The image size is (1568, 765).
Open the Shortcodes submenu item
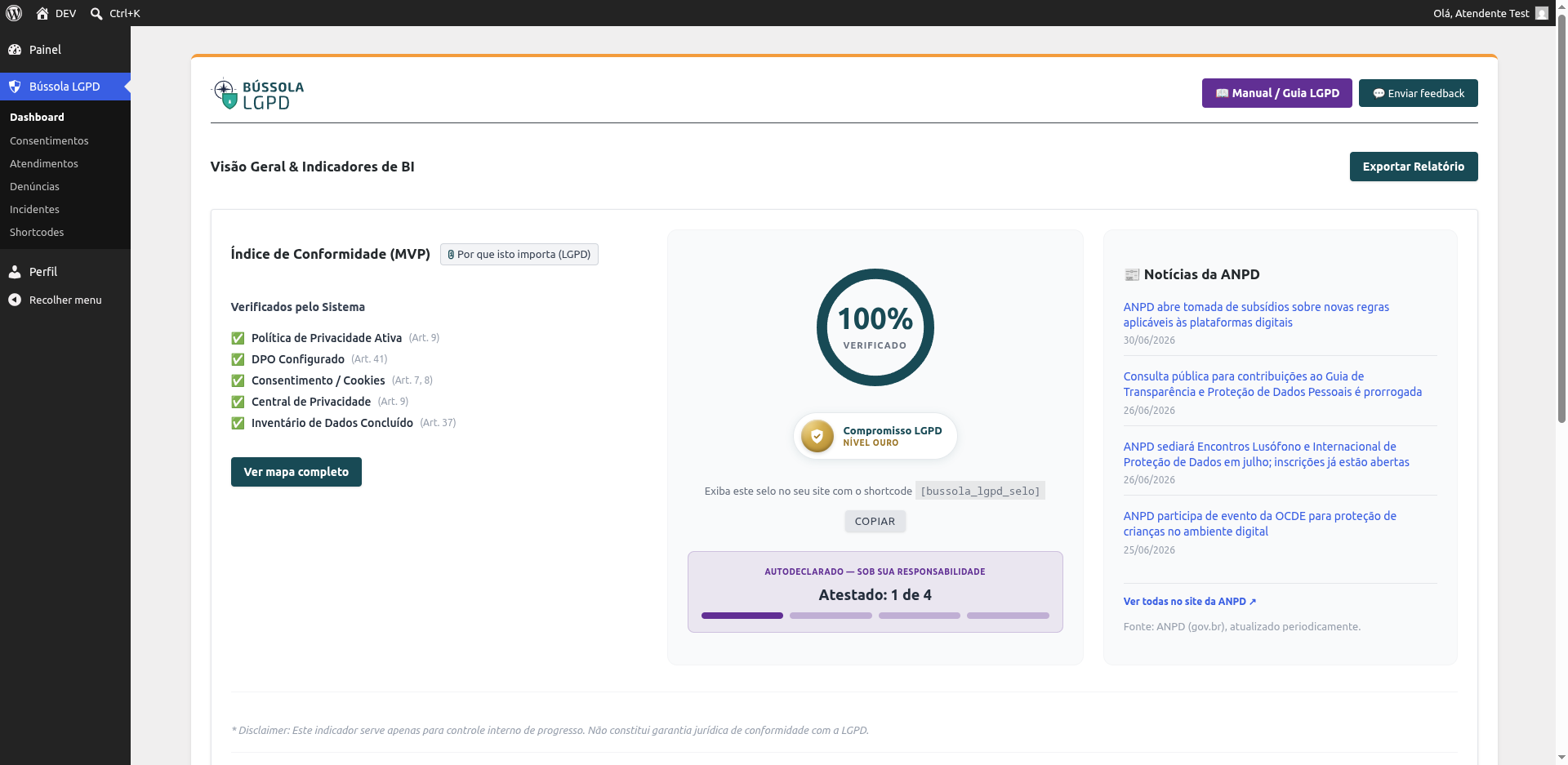[x=65, y=233]
